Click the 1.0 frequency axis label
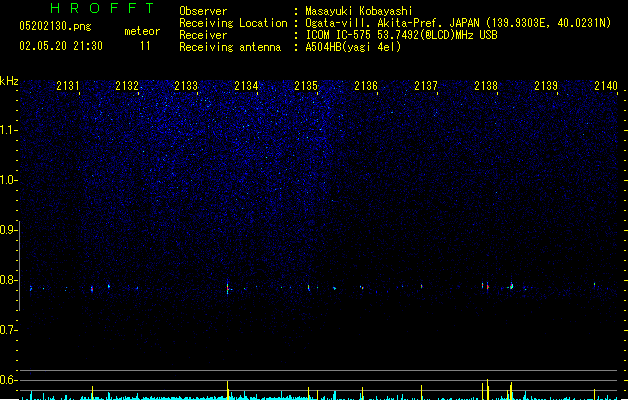629x400 pixels. (x=8, y=180)
